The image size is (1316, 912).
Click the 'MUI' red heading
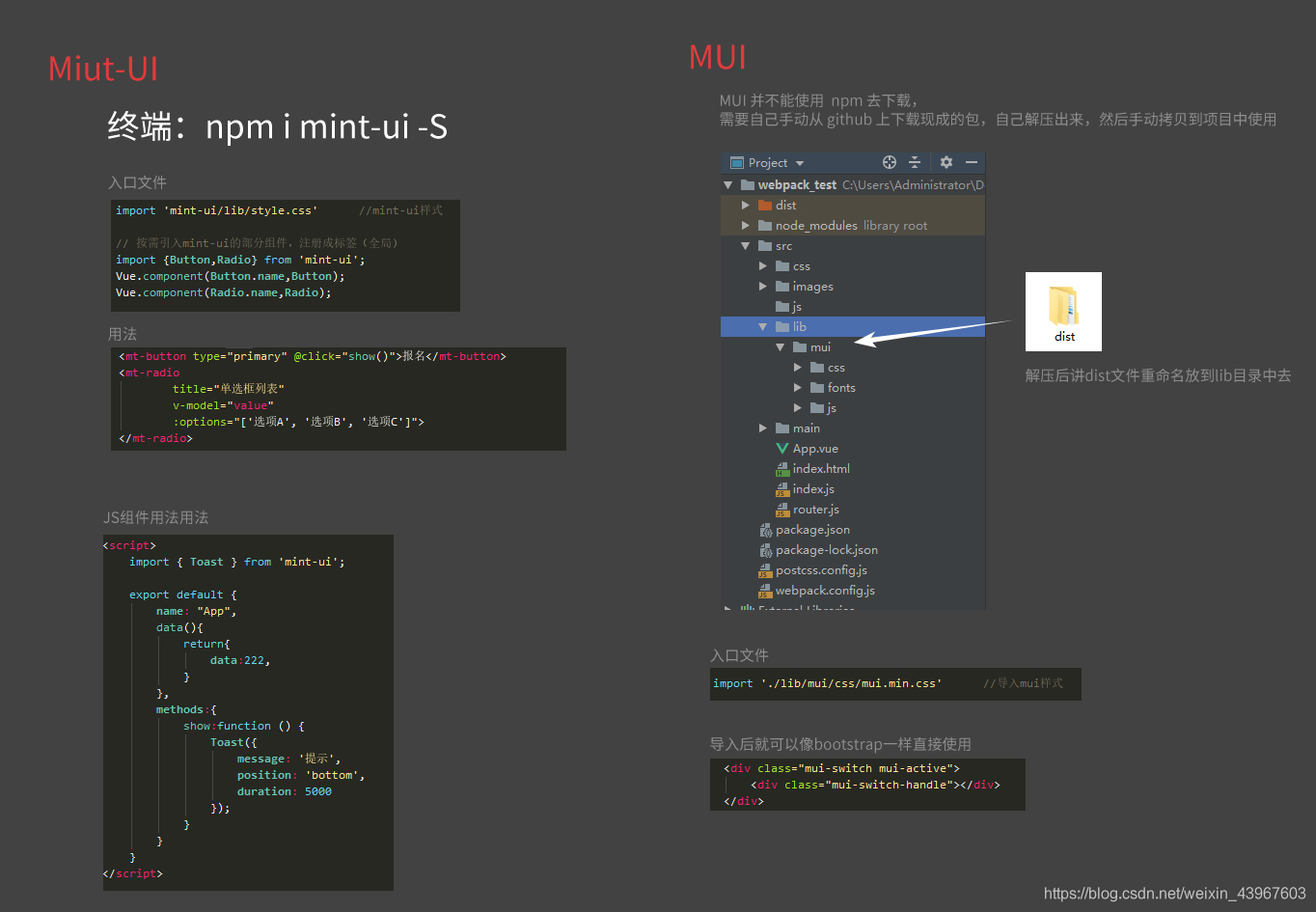[x=718, y=57]
